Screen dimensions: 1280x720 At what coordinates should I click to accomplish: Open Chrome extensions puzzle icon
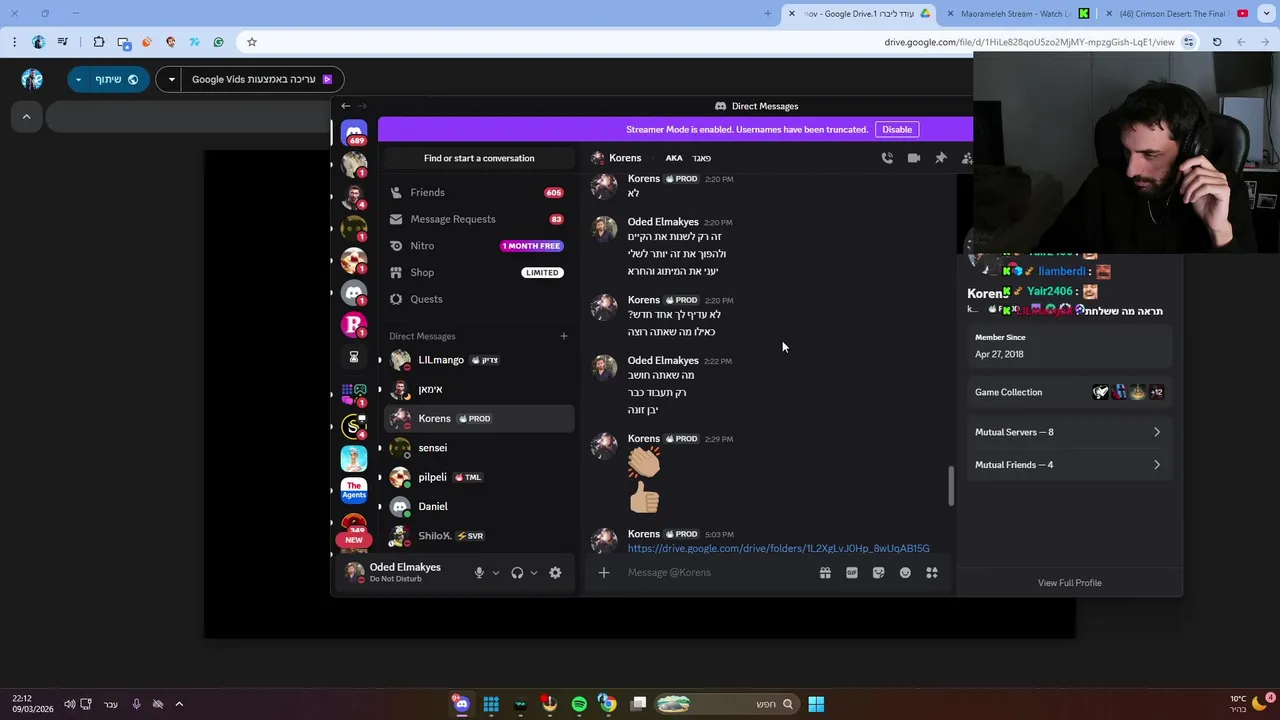tap(98, 42)
